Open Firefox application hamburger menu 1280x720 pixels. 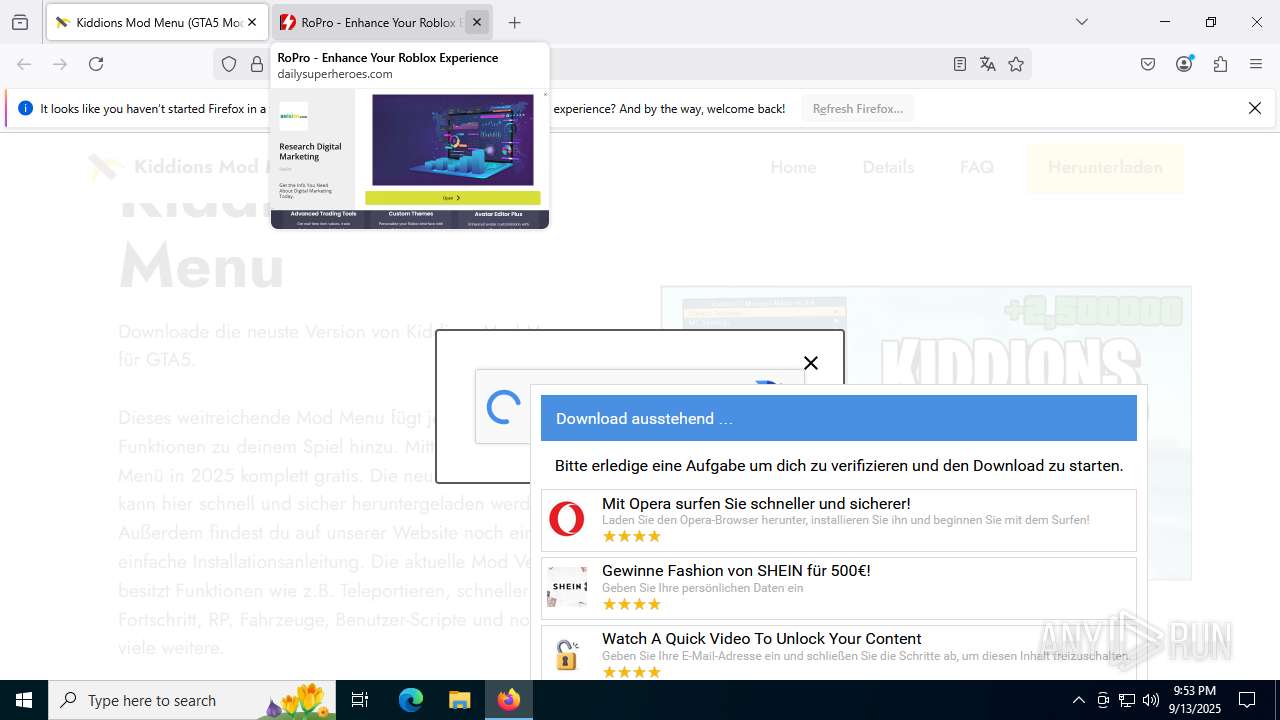pos(1256,64)
